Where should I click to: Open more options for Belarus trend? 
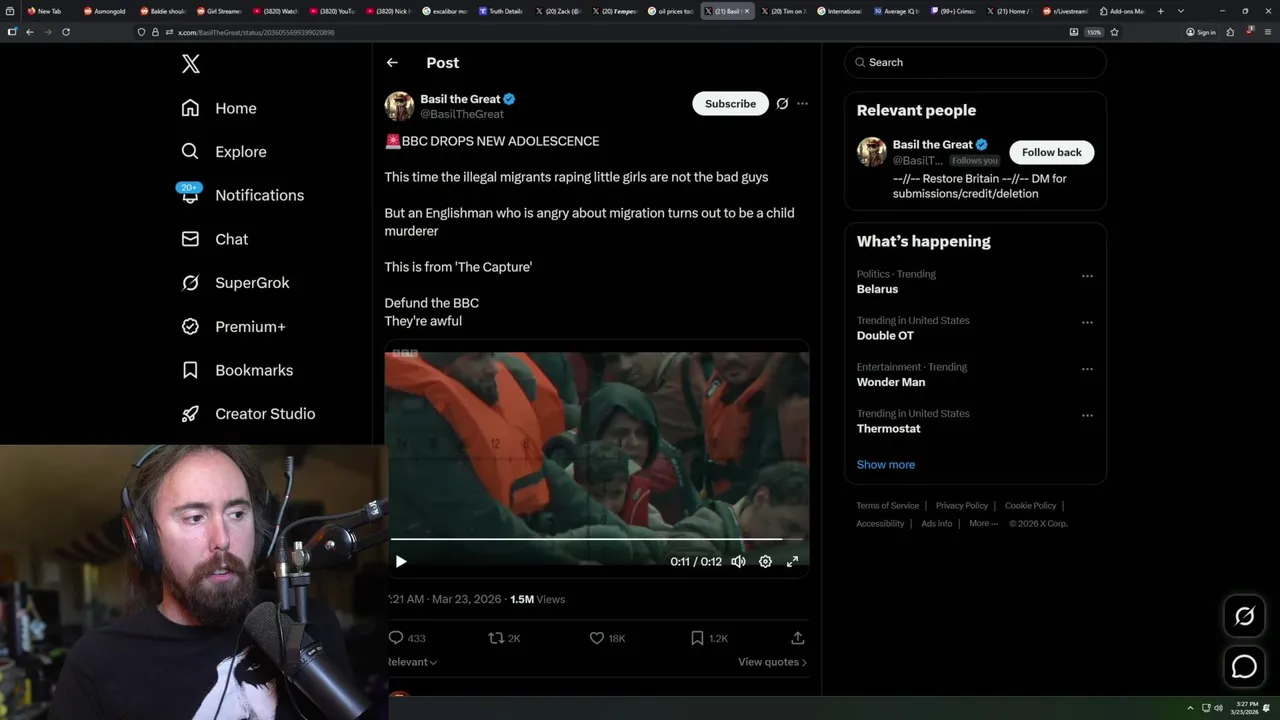point(1087,276)
